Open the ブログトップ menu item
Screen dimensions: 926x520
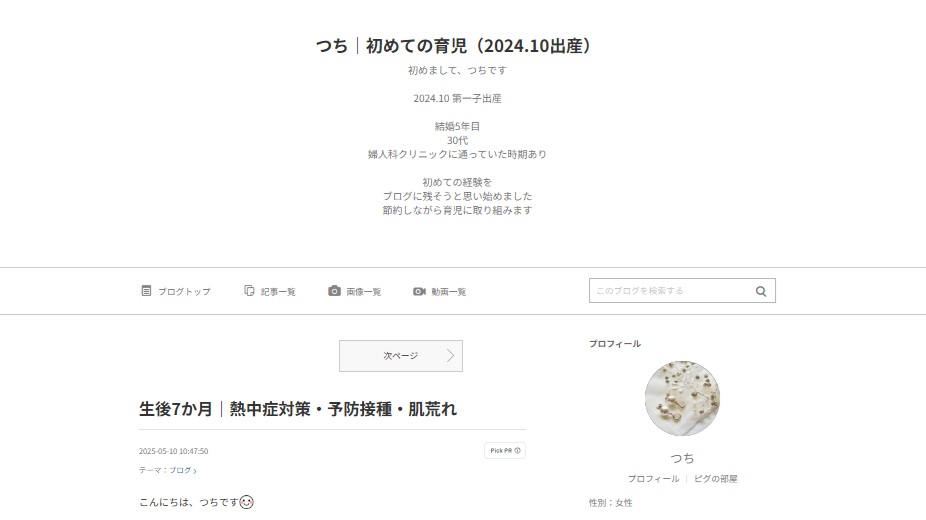pyautogui.click(x=176, y=291)
